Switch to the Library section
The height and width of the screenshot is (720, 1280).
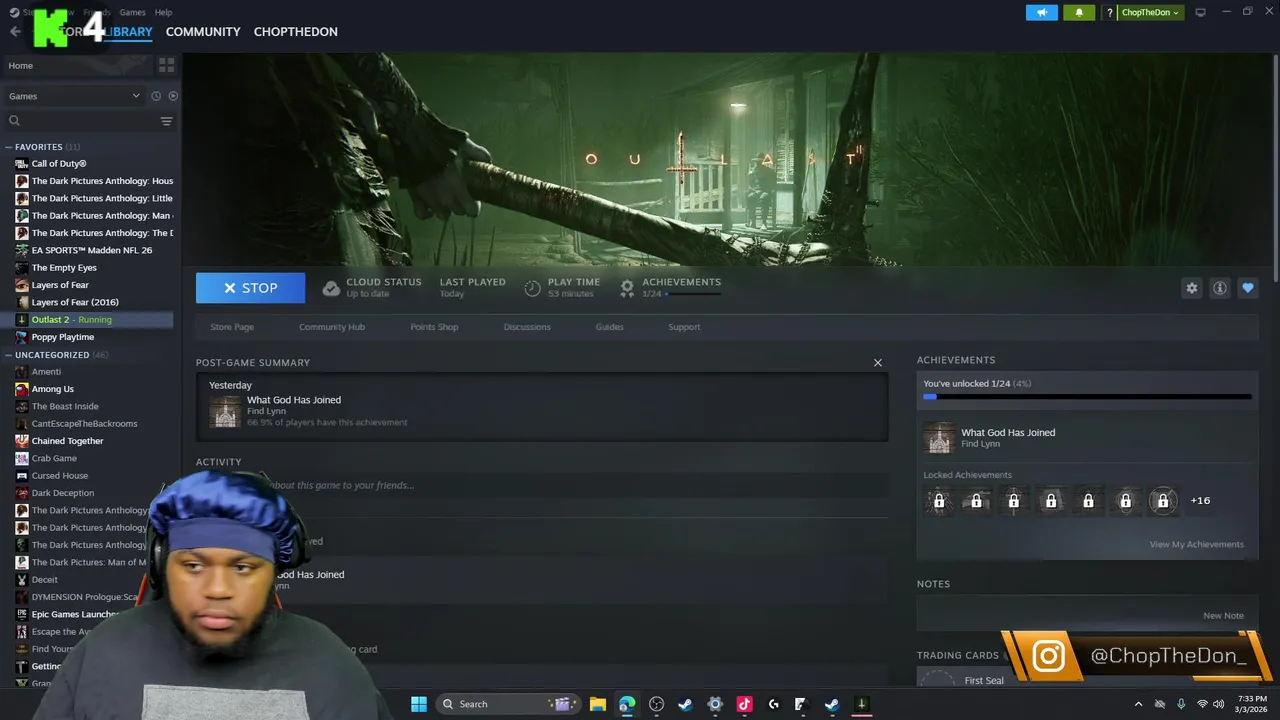[128, 32]
